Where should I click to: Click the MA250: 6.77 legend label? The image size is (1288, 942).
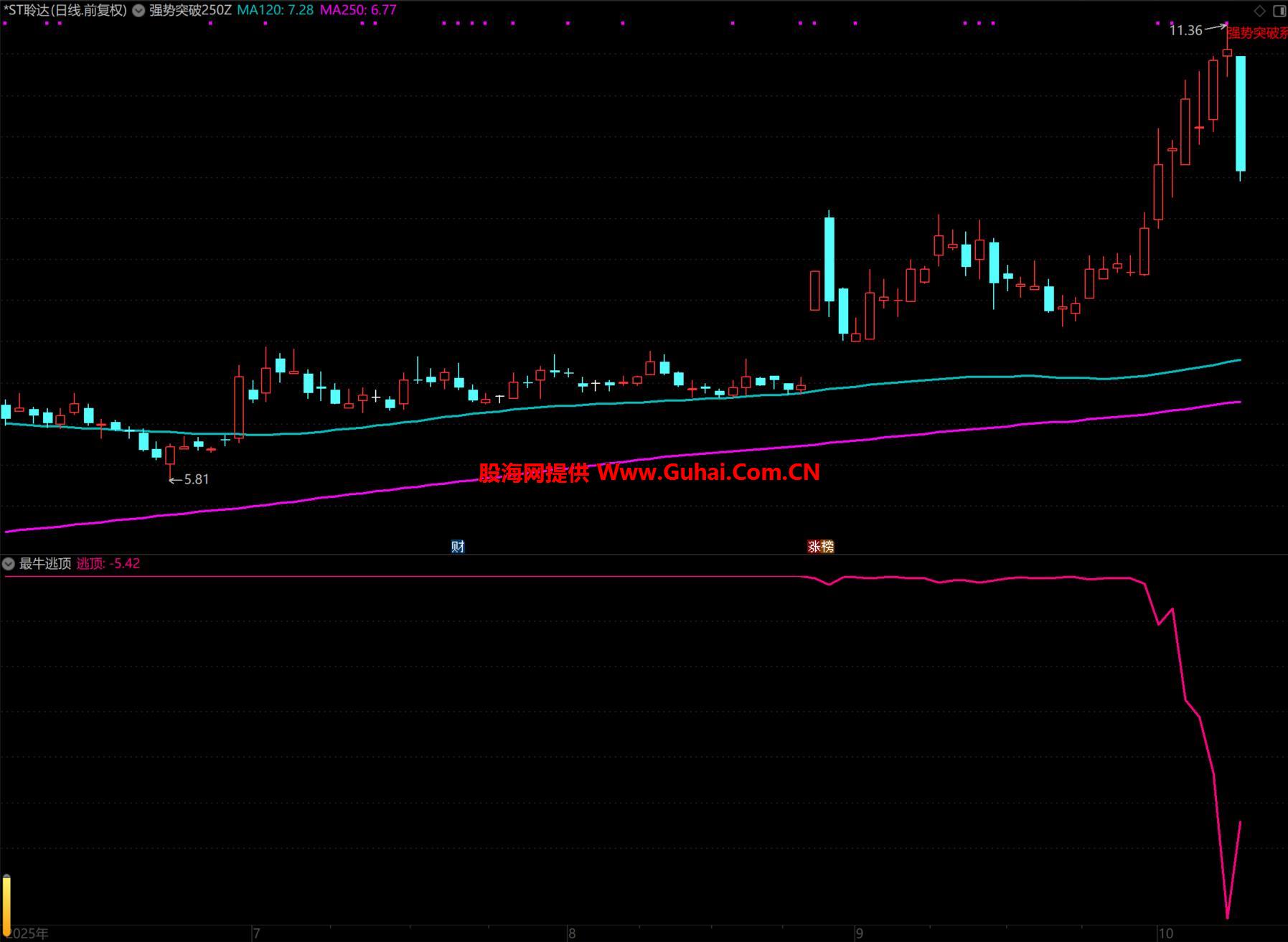pyautogui.click(x=358, y=10)
